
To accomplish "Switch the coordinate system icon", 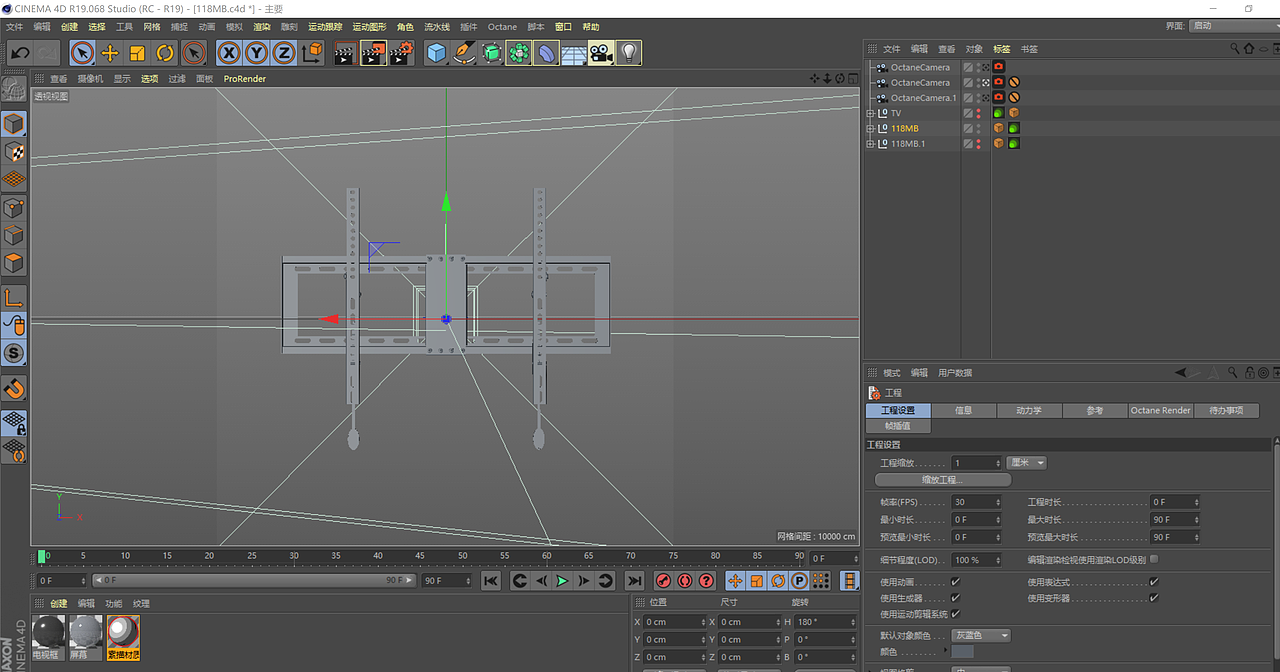I will pyautogui.click(x=312, y=52).
